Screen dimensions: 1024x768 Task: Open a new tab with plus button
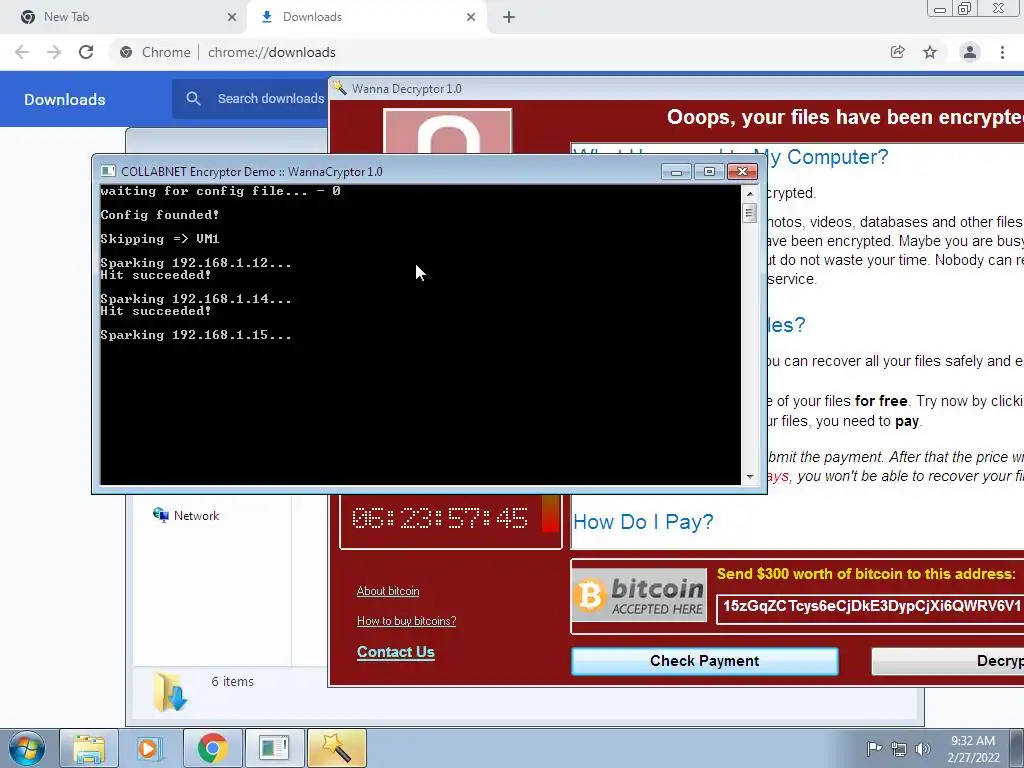tap(509, 17)
